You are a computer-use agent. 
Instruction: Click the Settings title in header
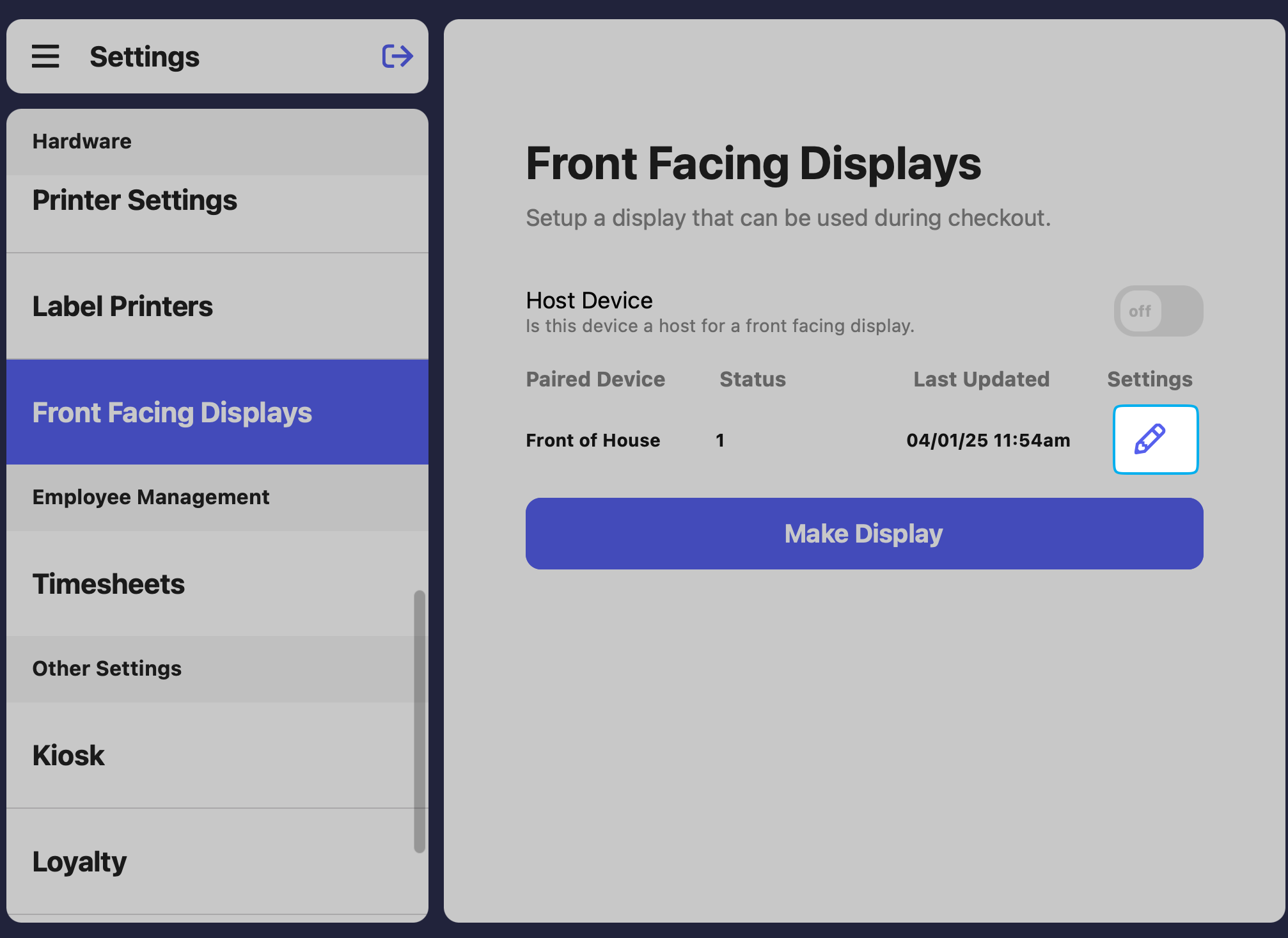pyautogui.click(x=145, y=57)
